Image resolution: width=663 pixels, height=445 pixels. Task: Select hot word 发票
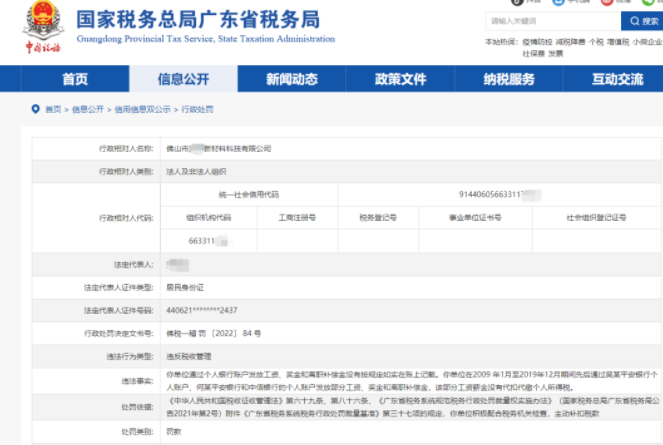(556, 54)
